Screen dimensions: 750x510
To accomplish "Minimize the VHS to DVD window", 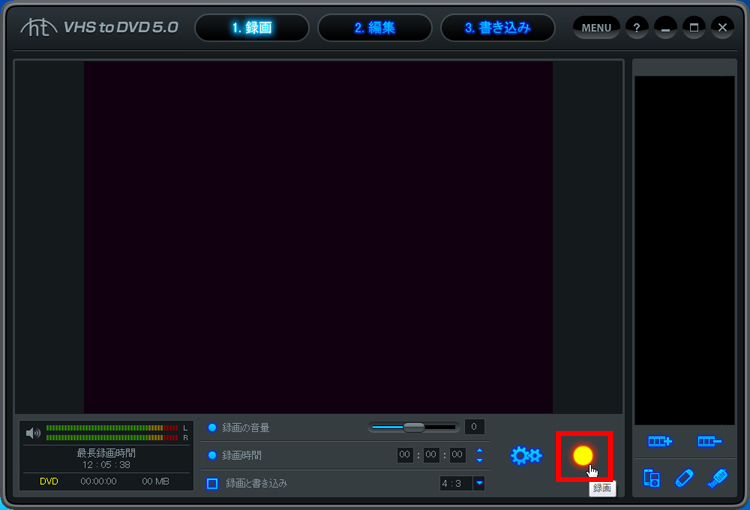I will click(x=665, y=28).
